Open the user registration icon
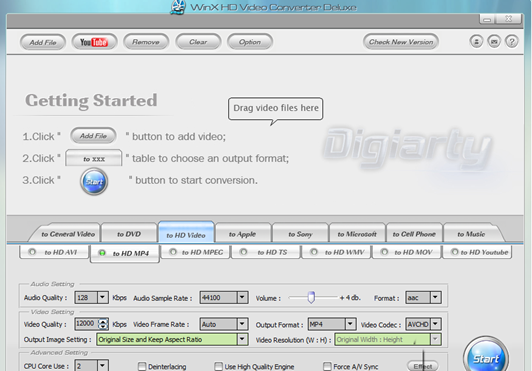The image size is (532, 371). click(x=476, y=42)
